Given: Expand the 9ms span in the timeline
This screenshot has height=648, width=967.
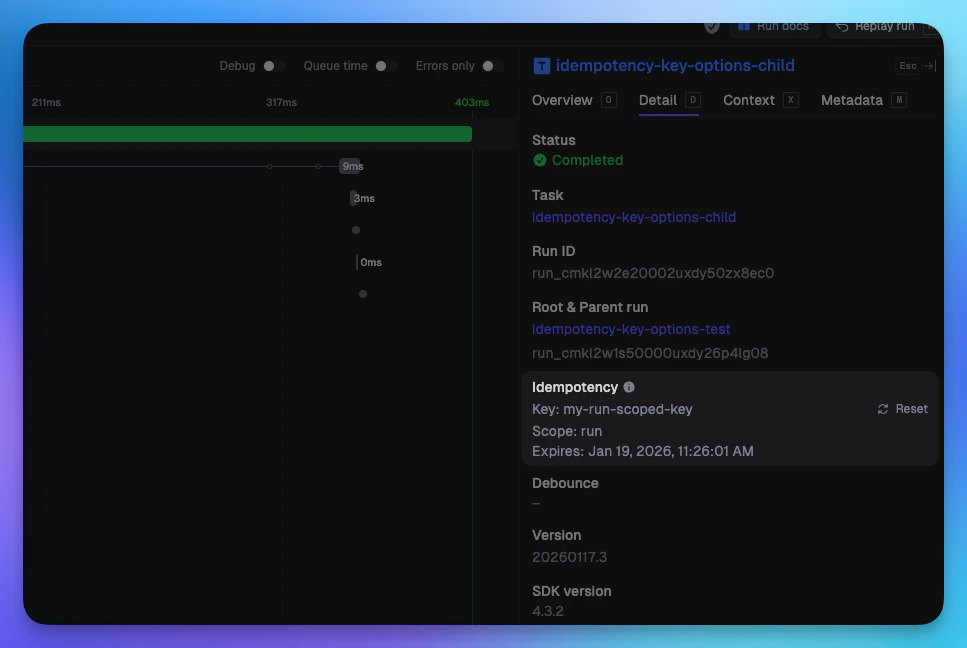Looking at the screenshot, I should point(352,166).
